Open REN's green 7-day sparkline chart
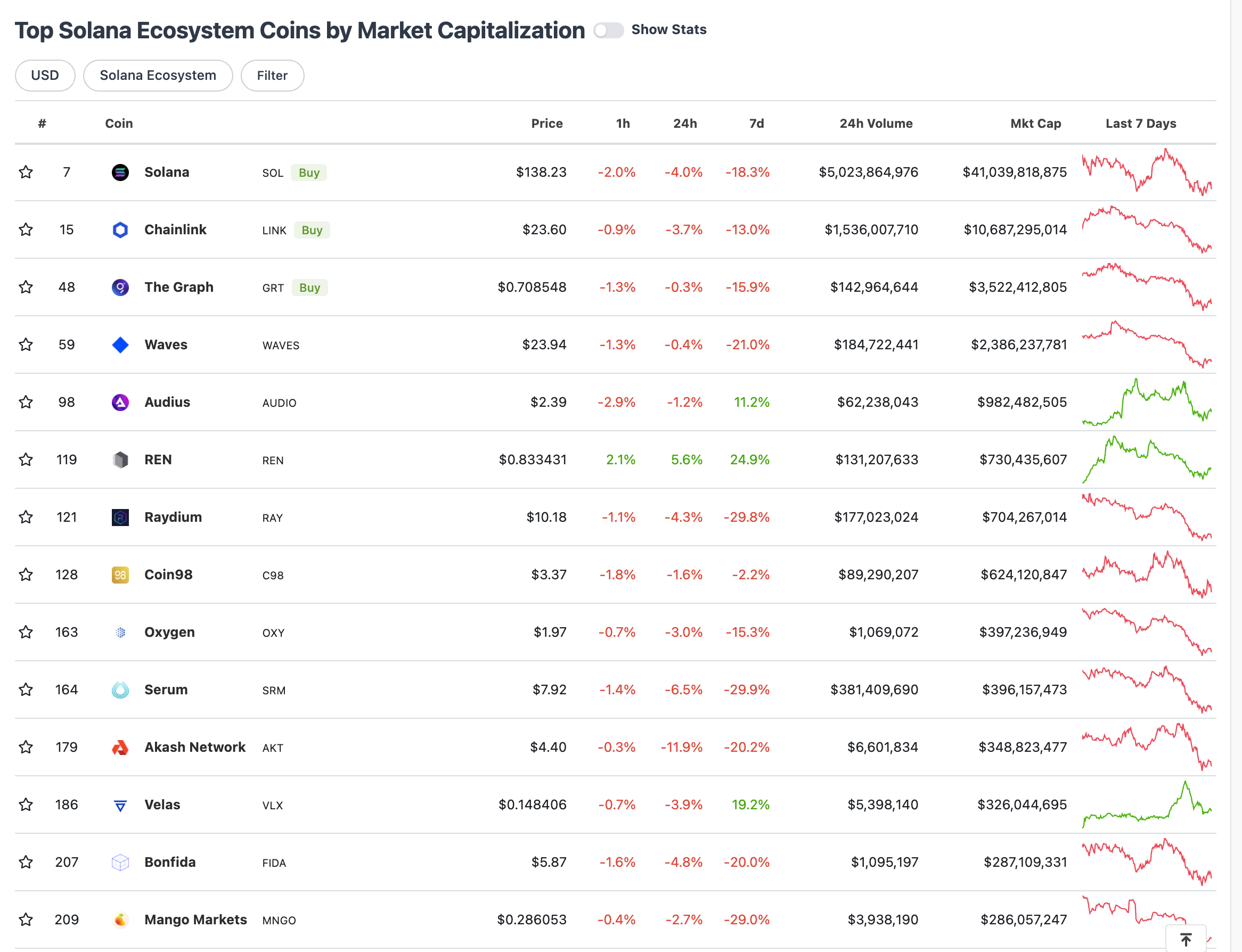1242x952 pixels. pyautogui.click(x=1147, y=459)
